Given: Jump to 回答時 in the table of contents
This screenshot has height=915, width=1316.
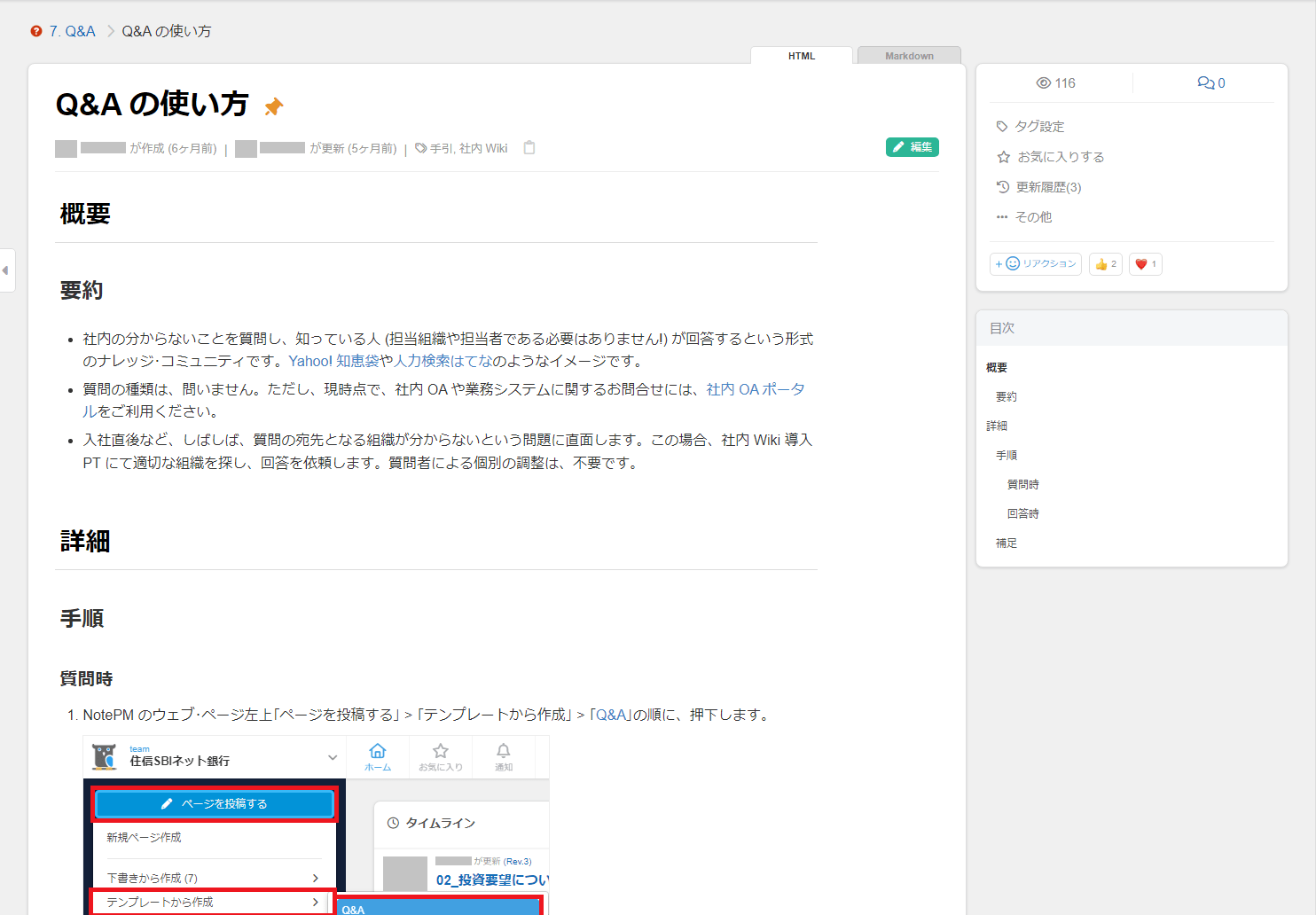Looking at the screenshot, I should pos(1023,514).
